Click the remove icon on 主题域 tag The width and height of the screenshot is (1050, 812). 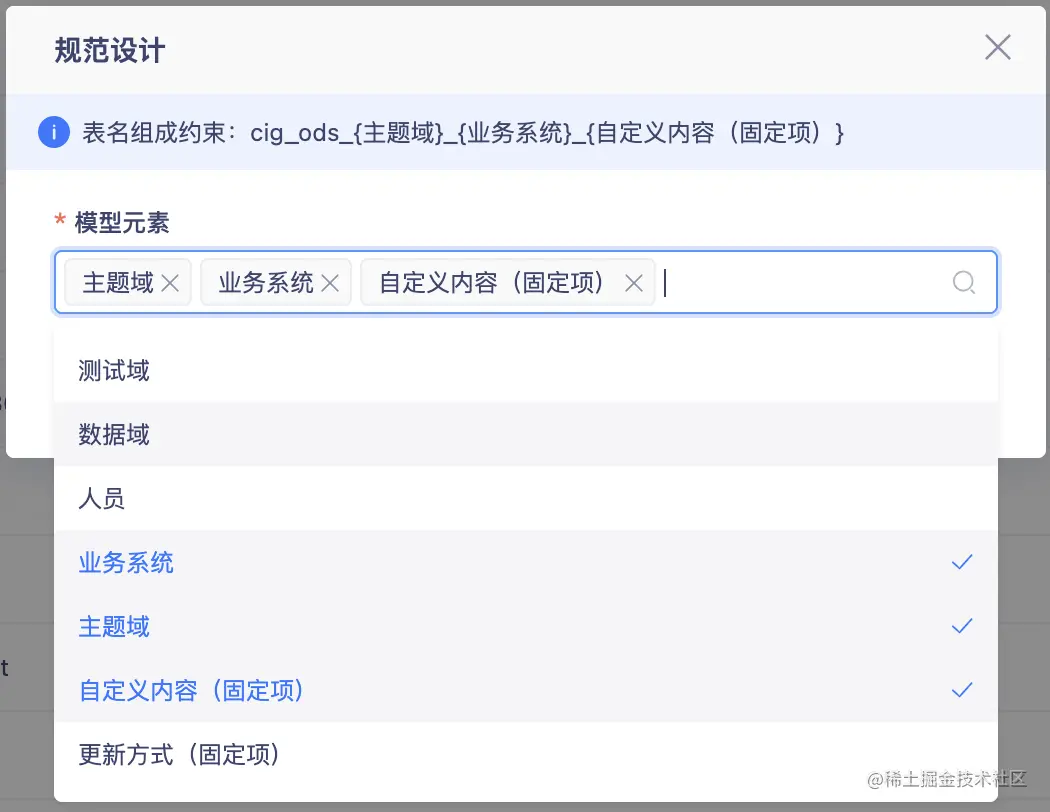(x=169, y=282)
